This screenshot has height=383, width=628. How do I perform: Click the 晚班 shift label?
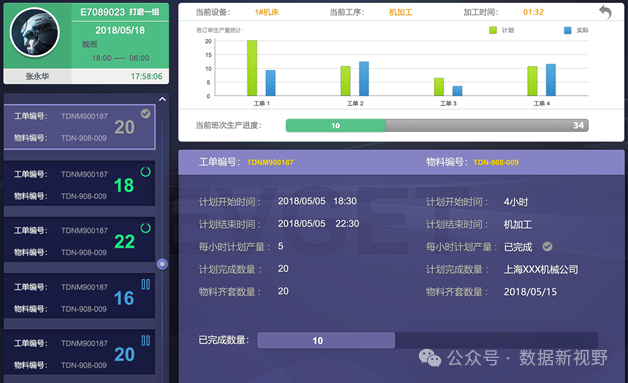tap(90, 44)
